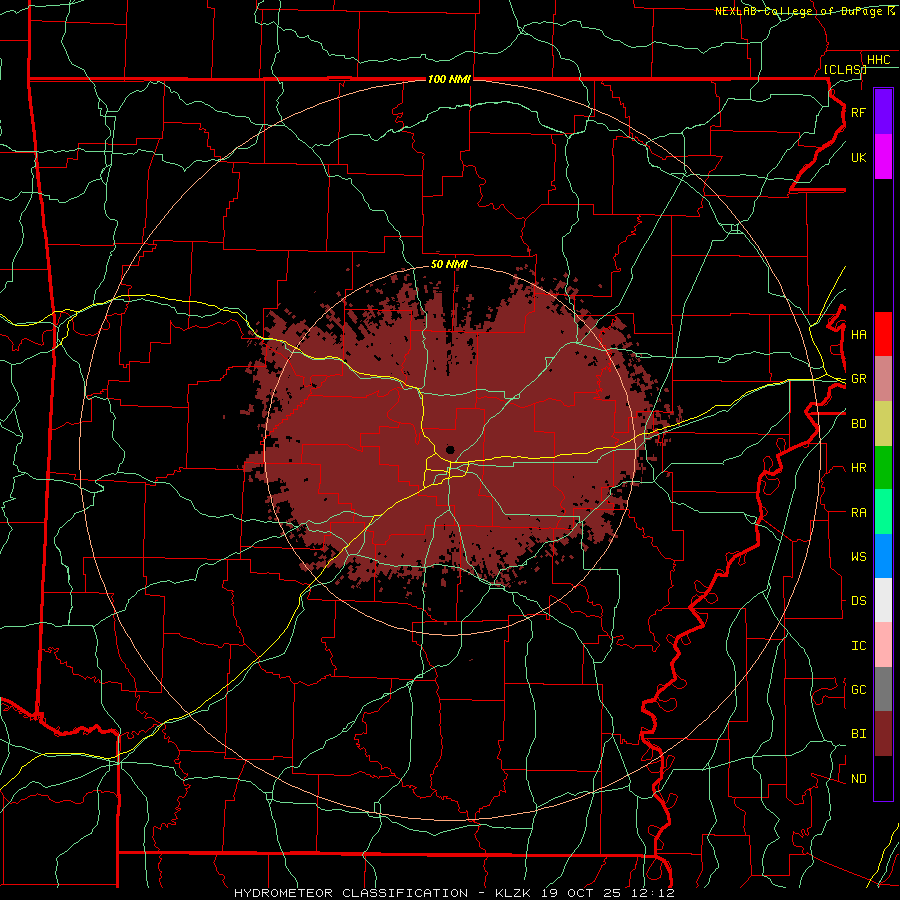This screenshot has height=900, width=900.
Task: Click the UK legend label
Action: 858,157
